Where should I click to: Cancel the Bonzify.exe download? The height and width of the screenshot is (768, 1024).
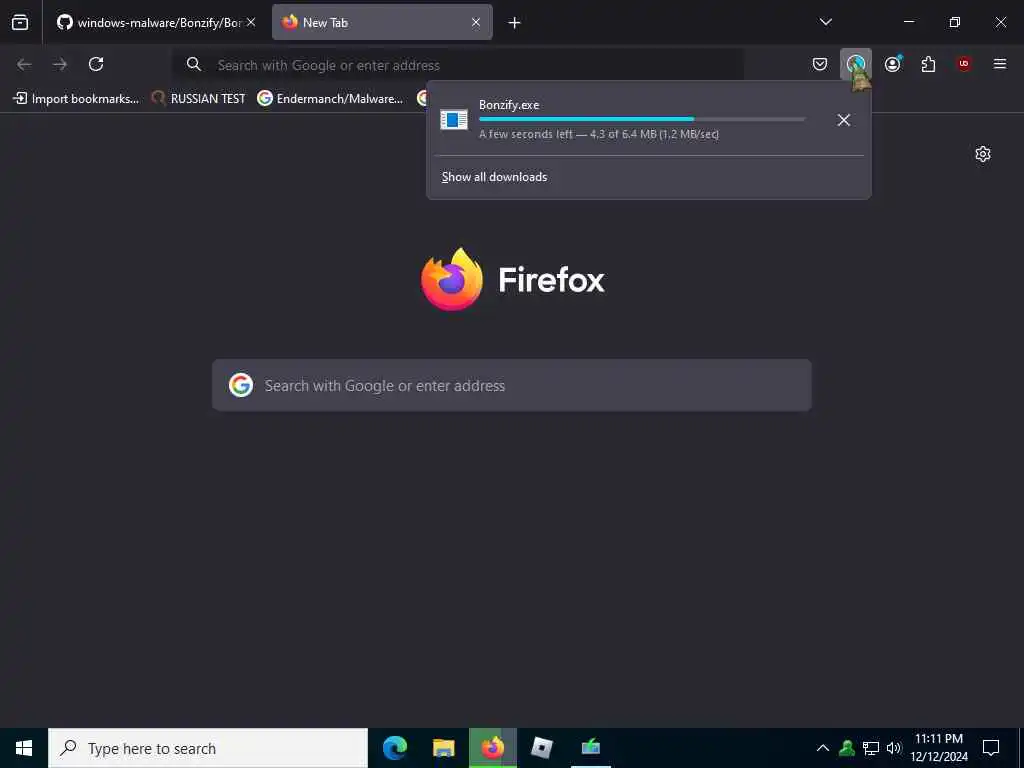pyautogui.click(x=844, y=120)
